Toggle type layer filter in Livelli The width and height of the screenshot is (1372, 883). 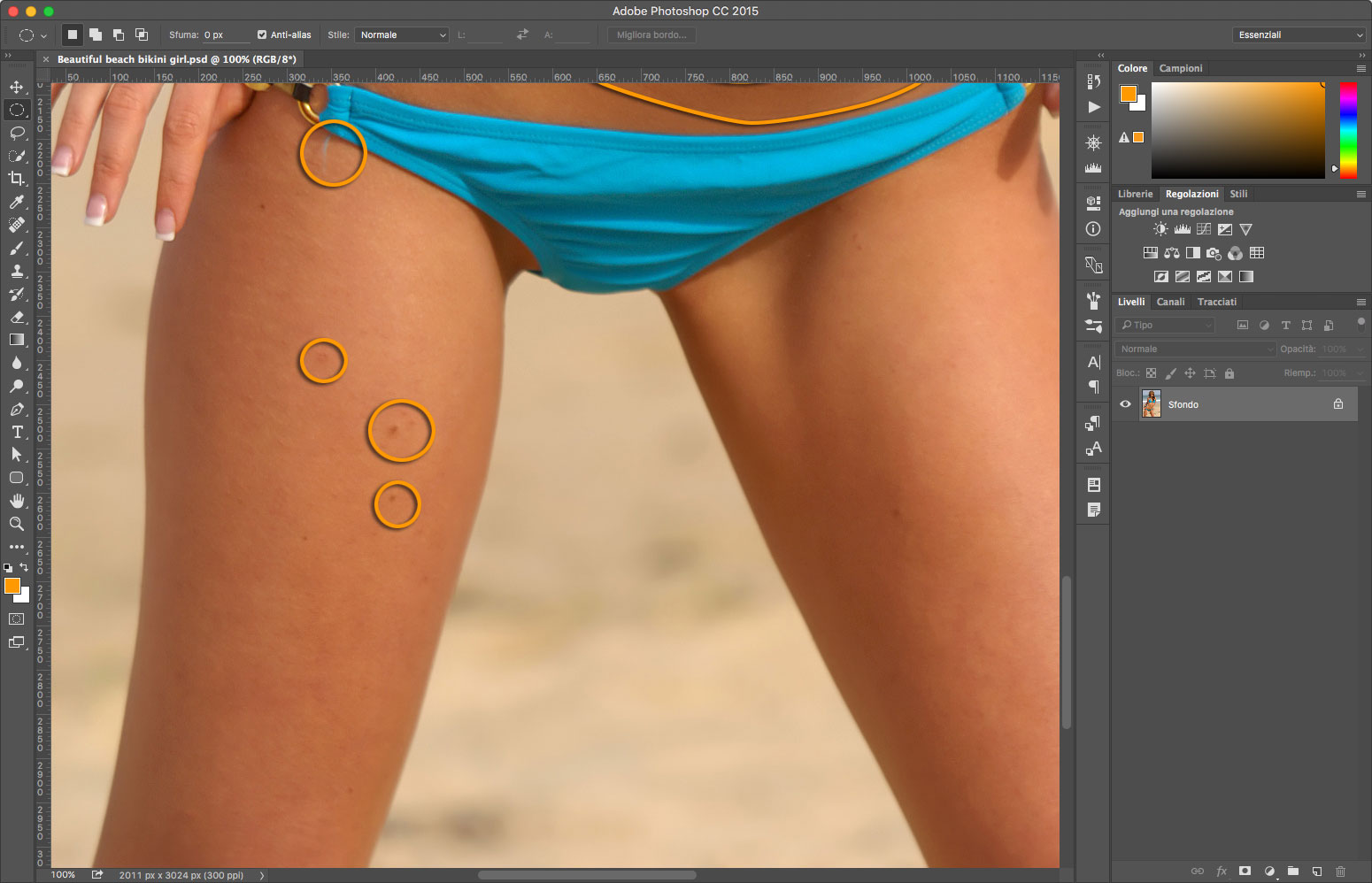(x=1285, y=325)
